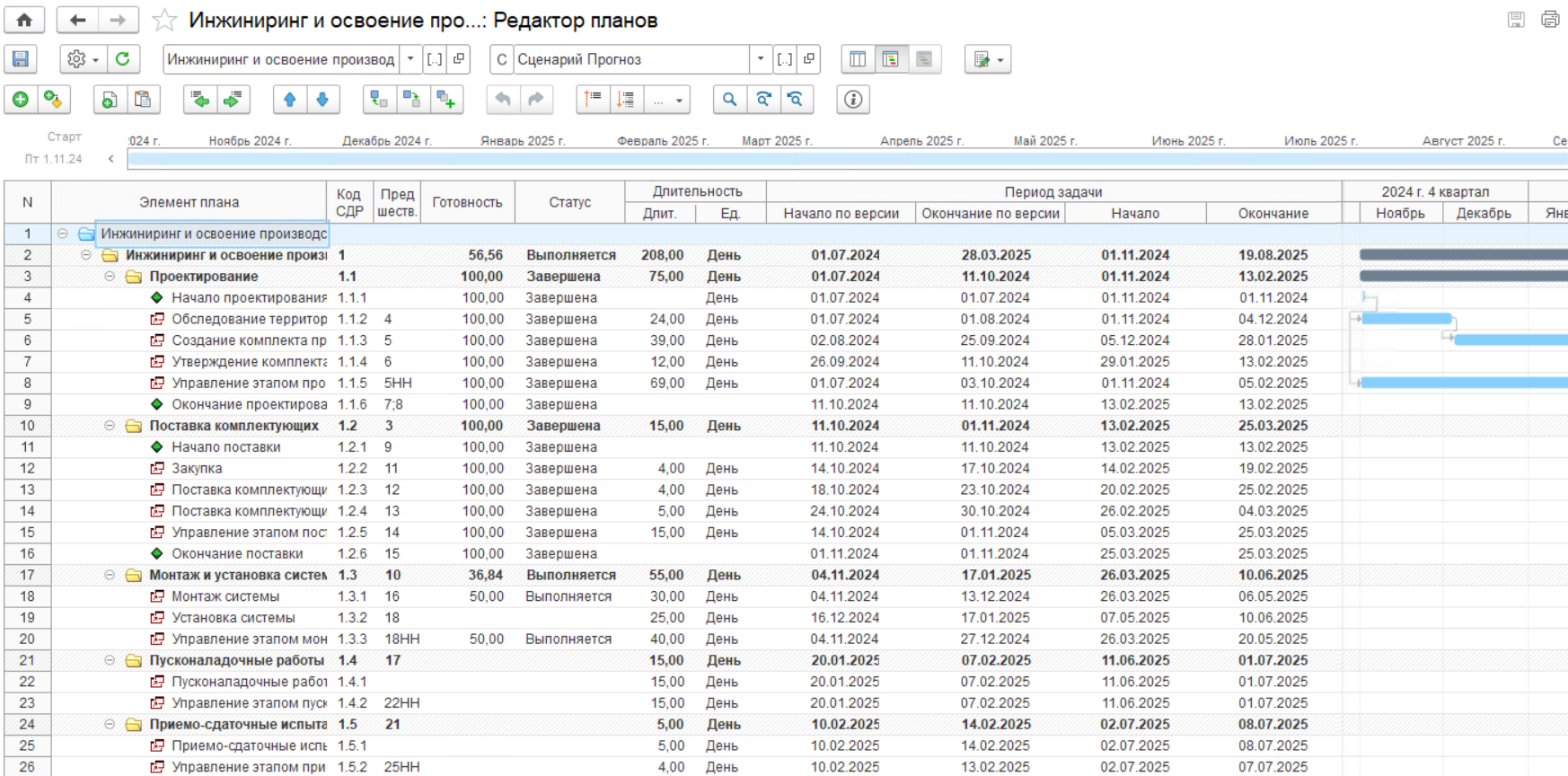Click the save plan floppy disk icon
Screen dimensions: 1568x776
point(20,59)
